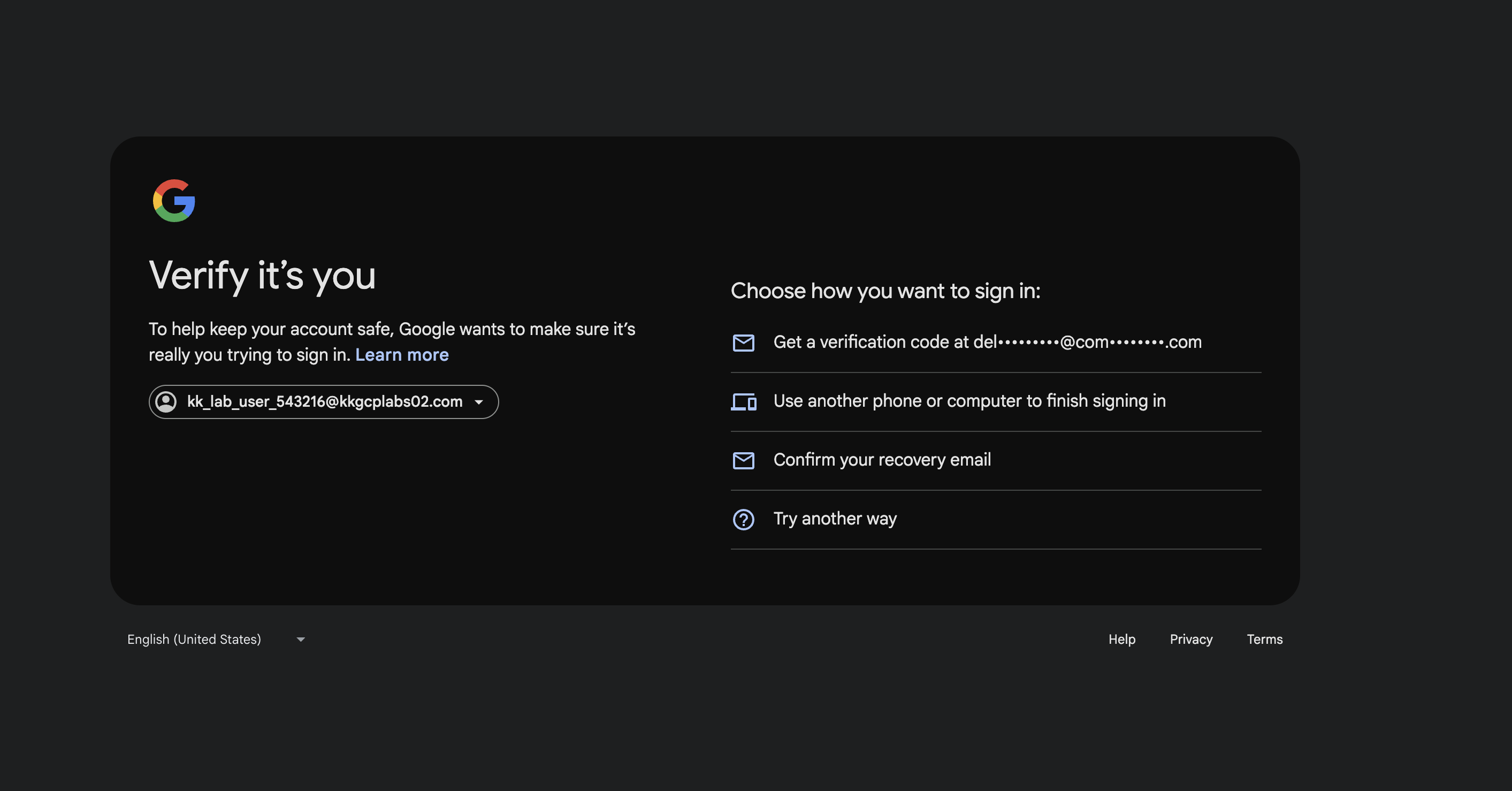Choose Get a verification code at email
Image resolution: width=1512 pixels, height=791 pixels.
987,343
